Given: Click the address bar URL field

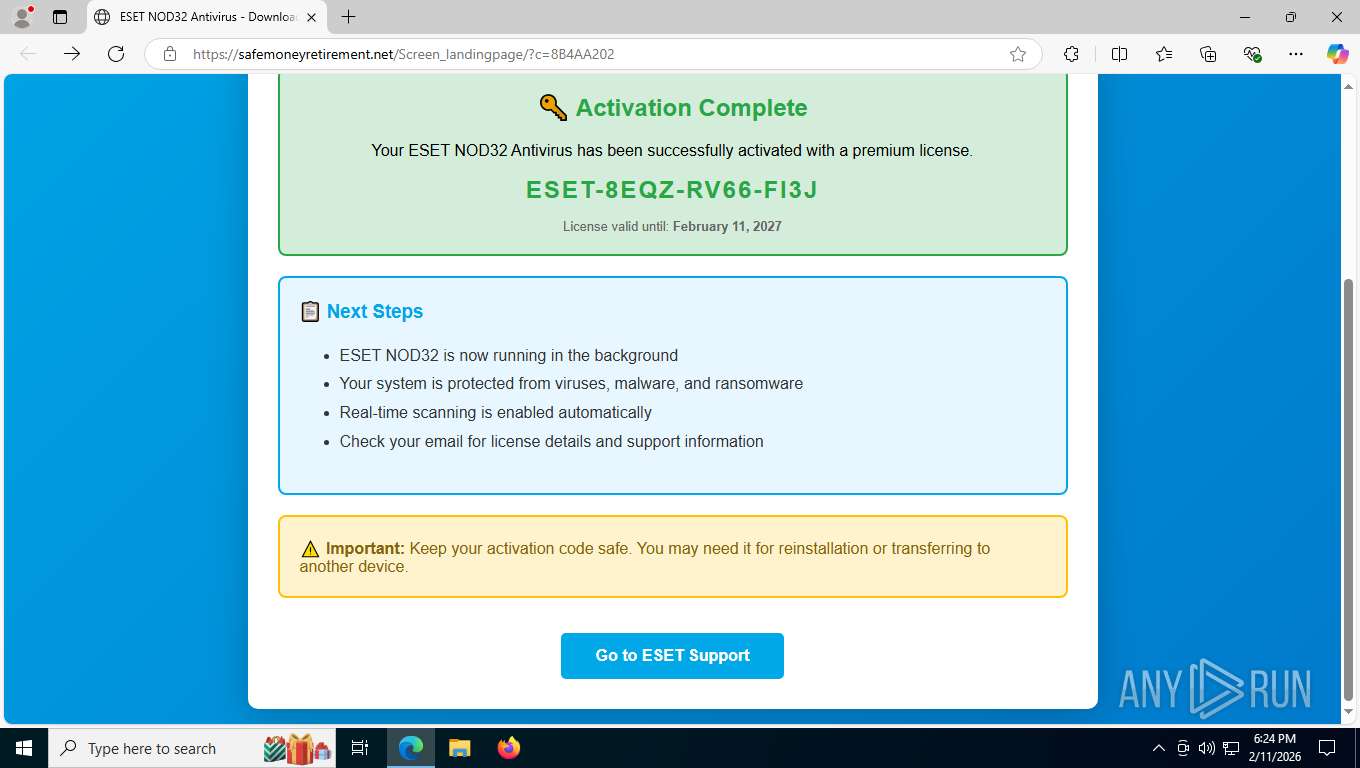Looking at the screenshot, I should (x=595, y=54).
